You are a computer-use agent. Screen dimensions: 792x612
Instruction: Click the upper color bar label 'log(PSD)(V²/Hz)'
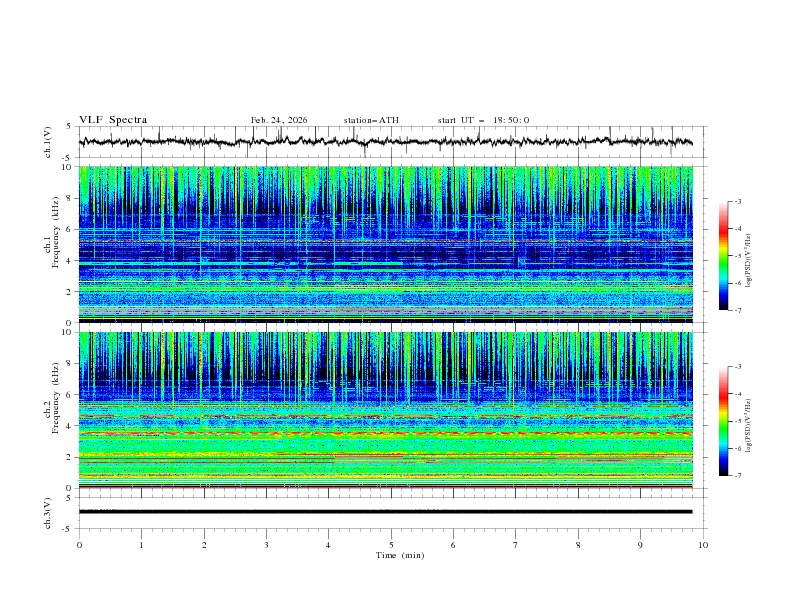coord(749,261)
